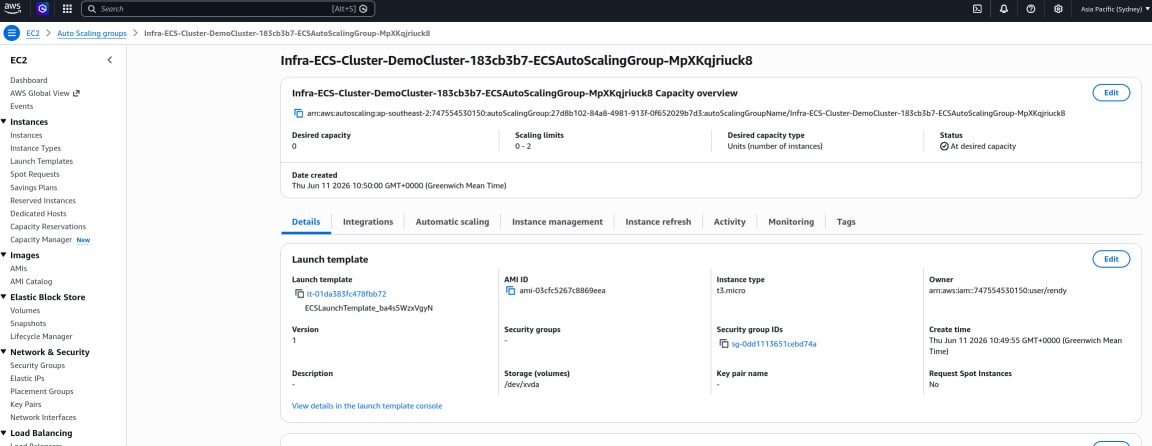Viewport: 1152px width, 446px height.
Task: Copy the launch template ID
Action: click(299, 293)
